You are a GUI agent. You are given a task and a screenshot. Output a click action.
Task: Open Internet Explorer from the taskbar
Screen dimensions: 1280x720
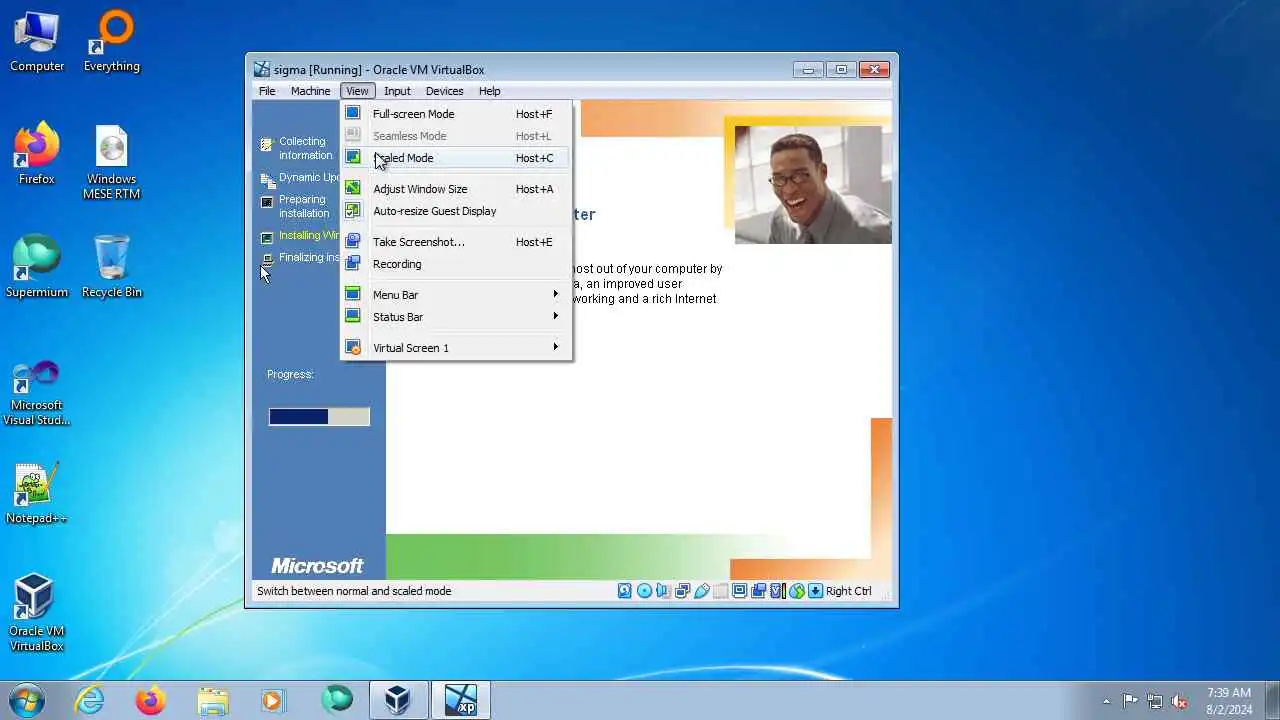(x=90, y=700)
